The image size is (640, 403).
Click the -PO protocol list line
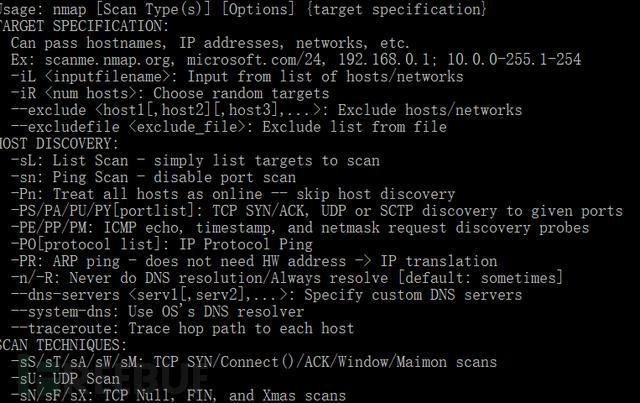[162, 244]
